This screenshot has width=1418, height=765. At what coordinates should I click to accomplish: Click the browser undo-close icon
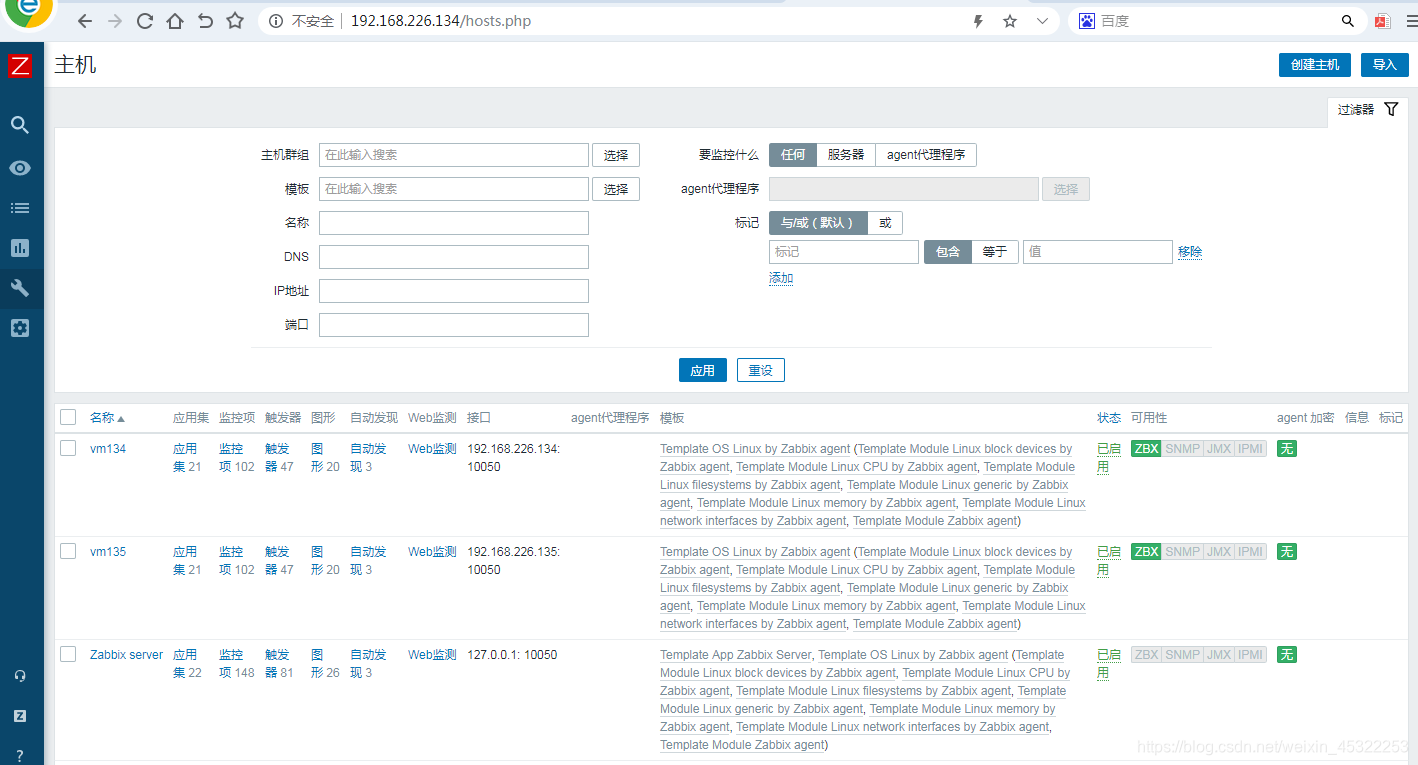205,21
